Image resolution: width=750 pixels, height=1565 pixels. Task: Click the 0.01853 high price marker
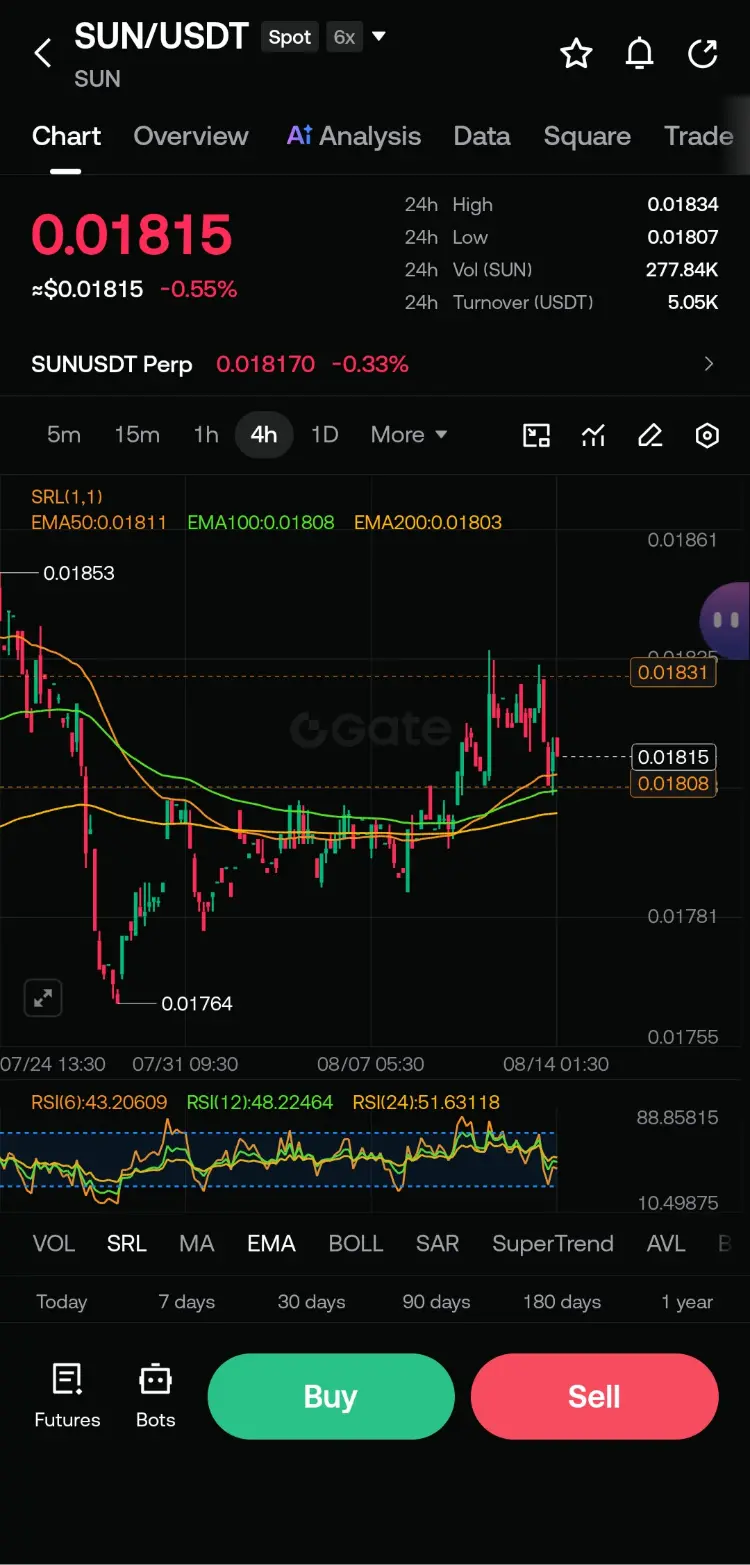78,573
